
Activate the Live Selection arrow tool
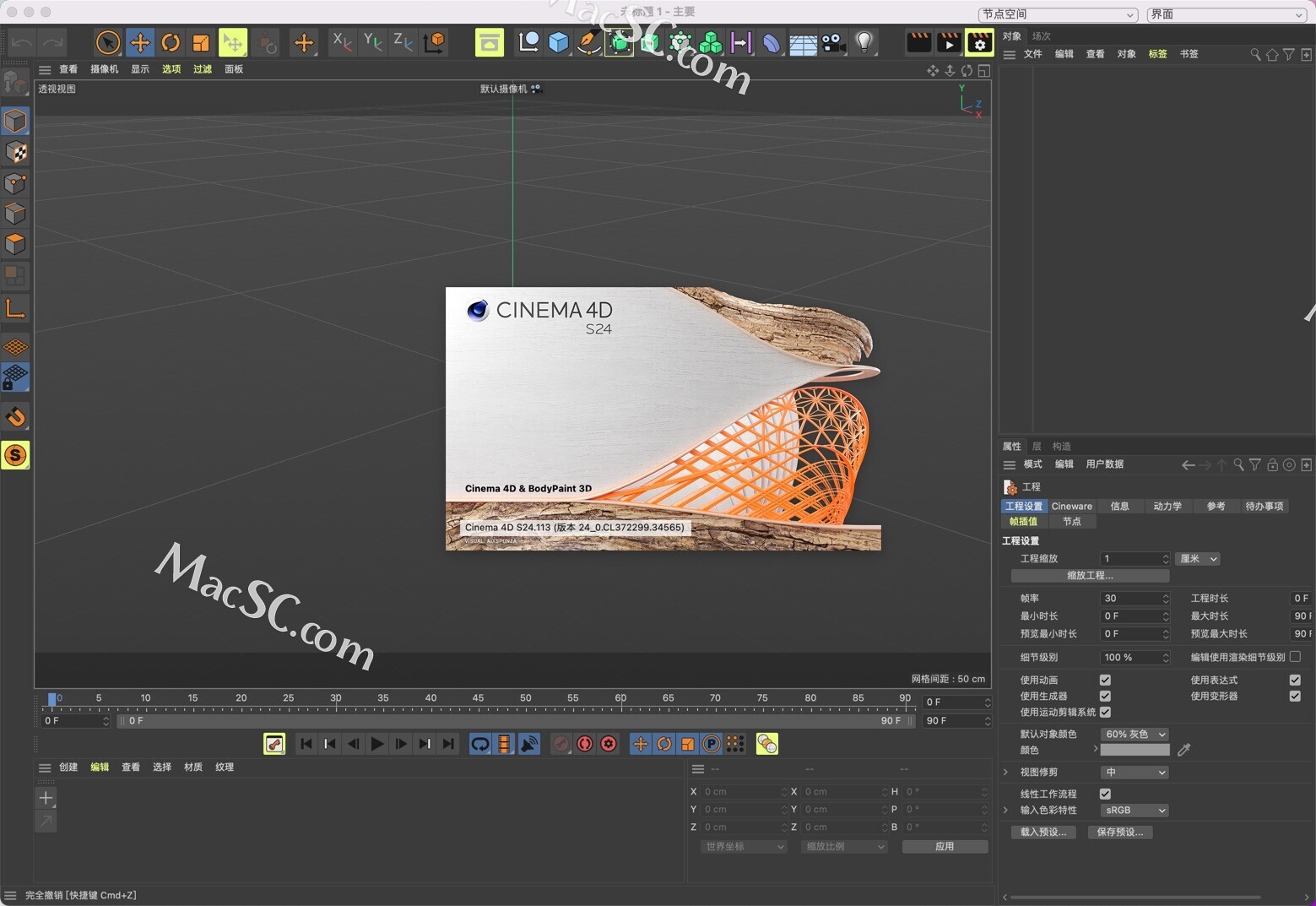107,42
